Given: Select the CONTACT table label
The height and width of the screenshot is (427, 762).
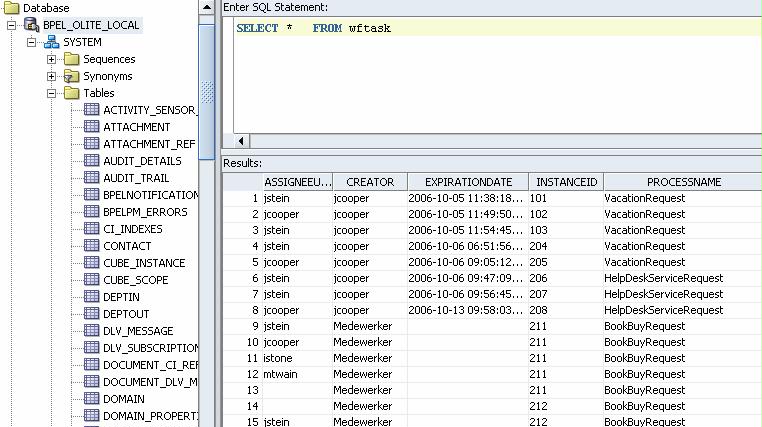Looking at the screenshot, I should click(127, 246).
